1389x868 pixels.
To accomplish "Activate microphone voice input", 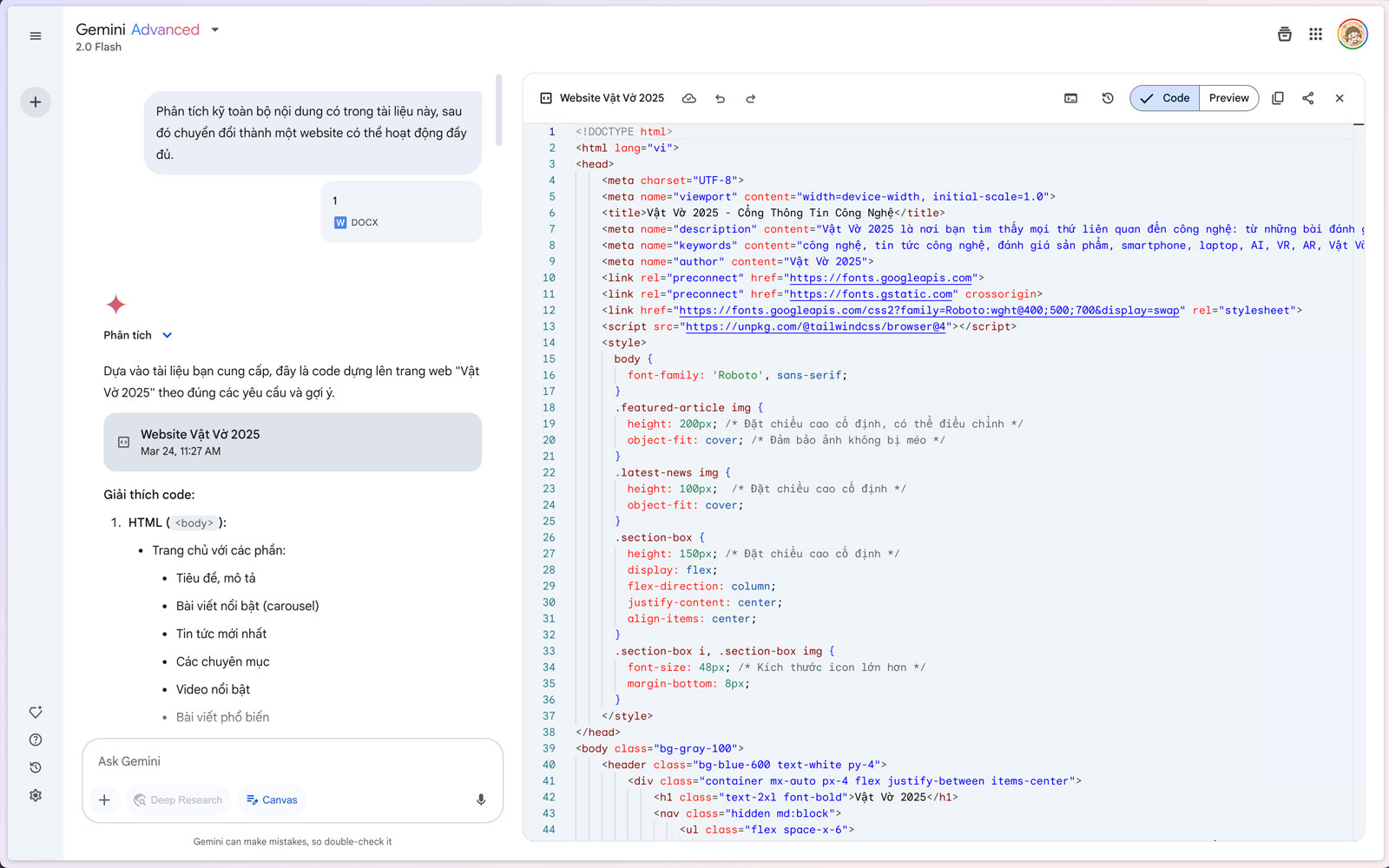I will pos(481,799).
